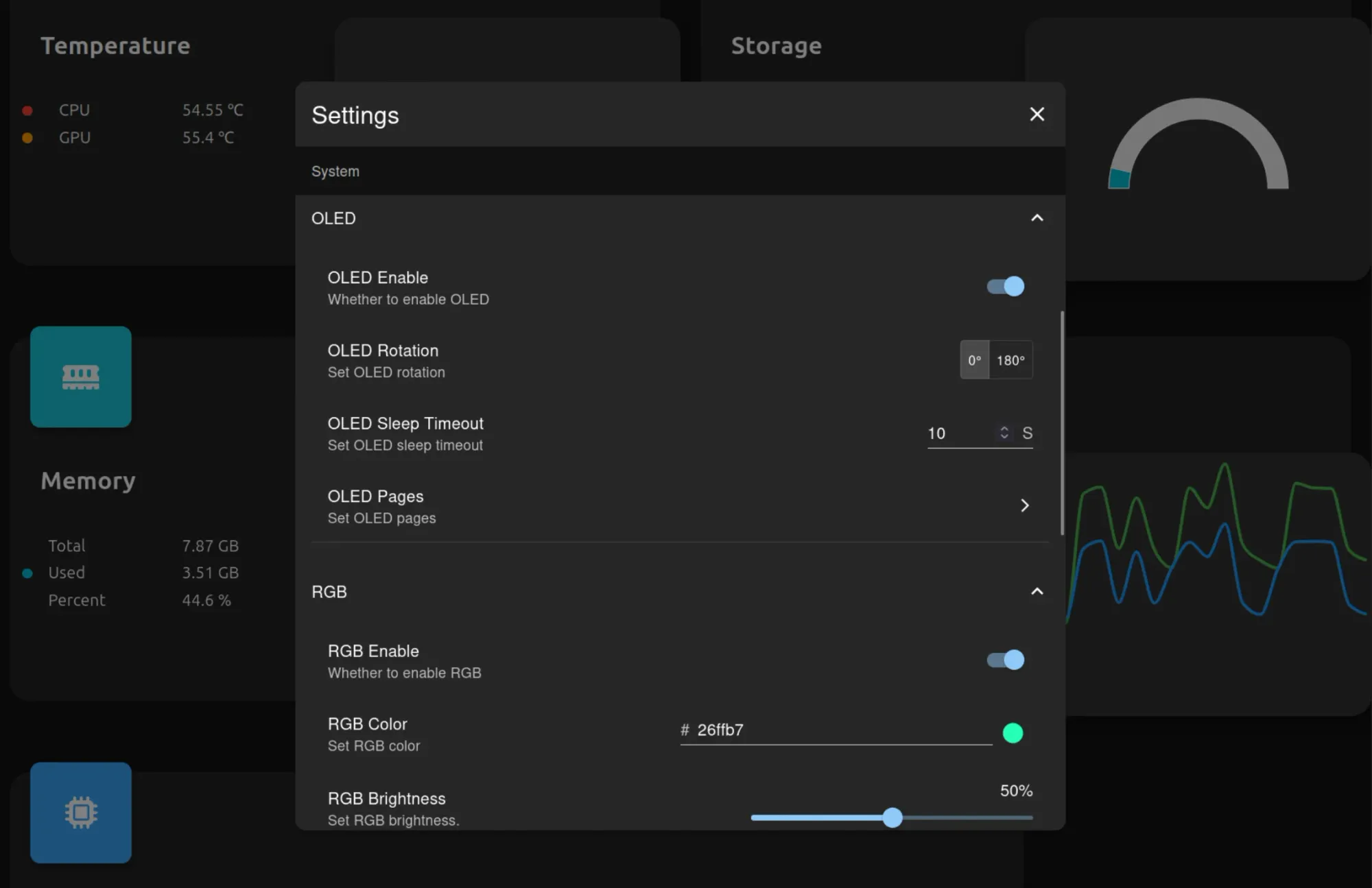Viewport: 1372px width, 888px height.
Task: Click the Storage card heading in dashboard
Action: [x=776, y=46]
